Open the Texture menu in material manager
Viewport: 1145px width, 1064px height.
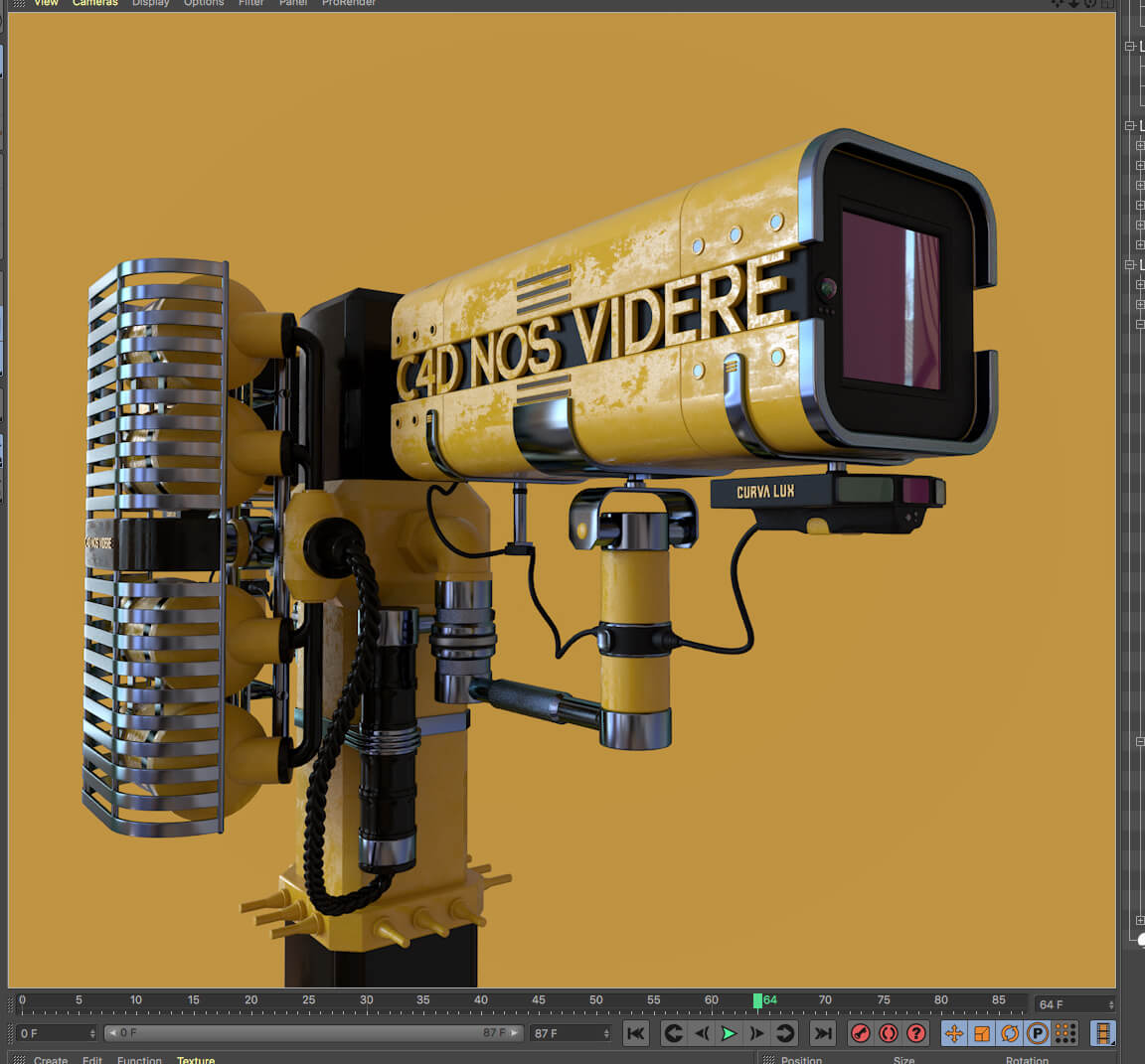click(196, 1060)
